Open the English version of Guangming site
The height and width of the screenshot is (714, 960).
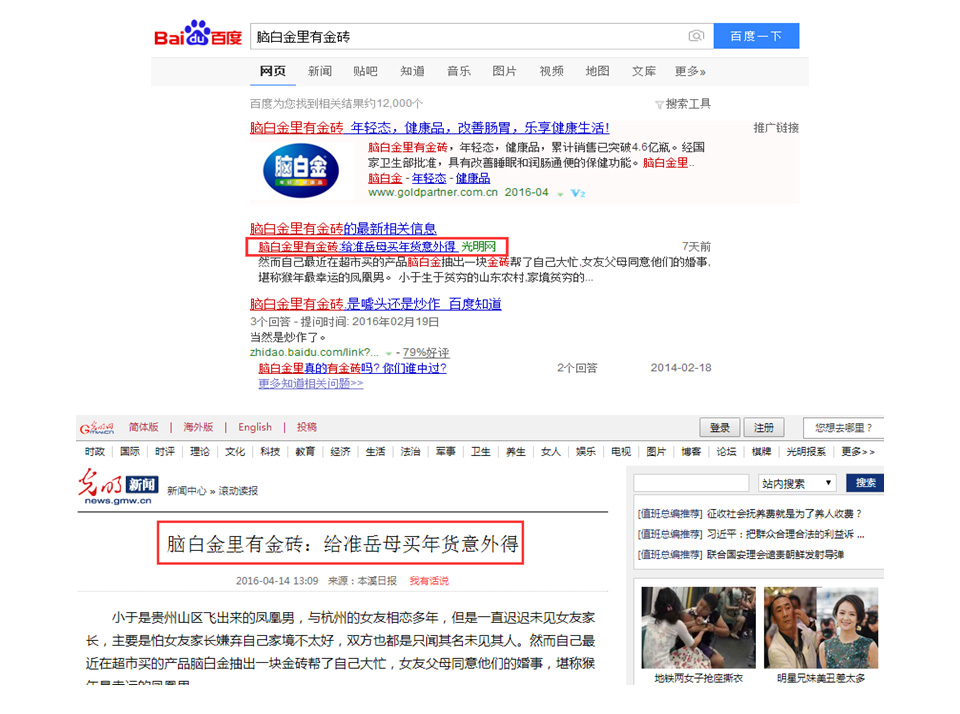coord(255,426)
